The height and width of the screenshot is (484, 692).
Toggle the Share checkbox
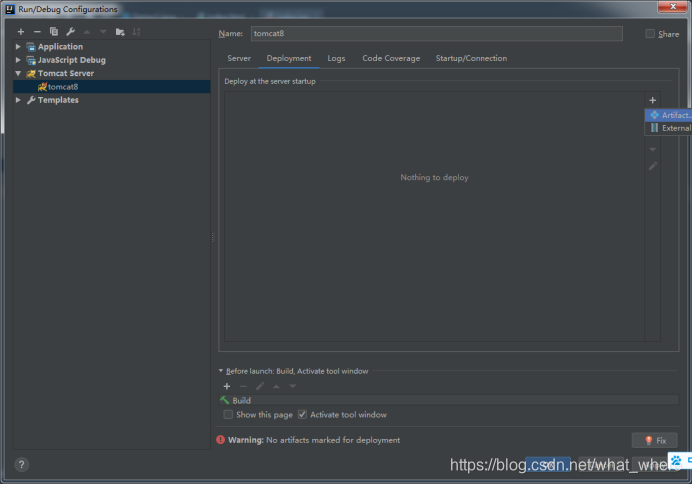[x=650, y=34]
